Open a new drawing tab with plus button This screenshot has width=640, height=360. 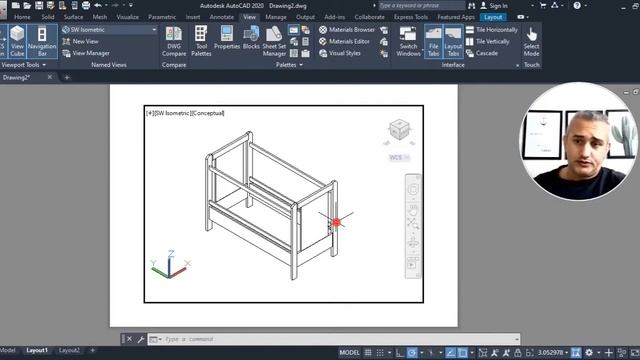click(67, 77)
